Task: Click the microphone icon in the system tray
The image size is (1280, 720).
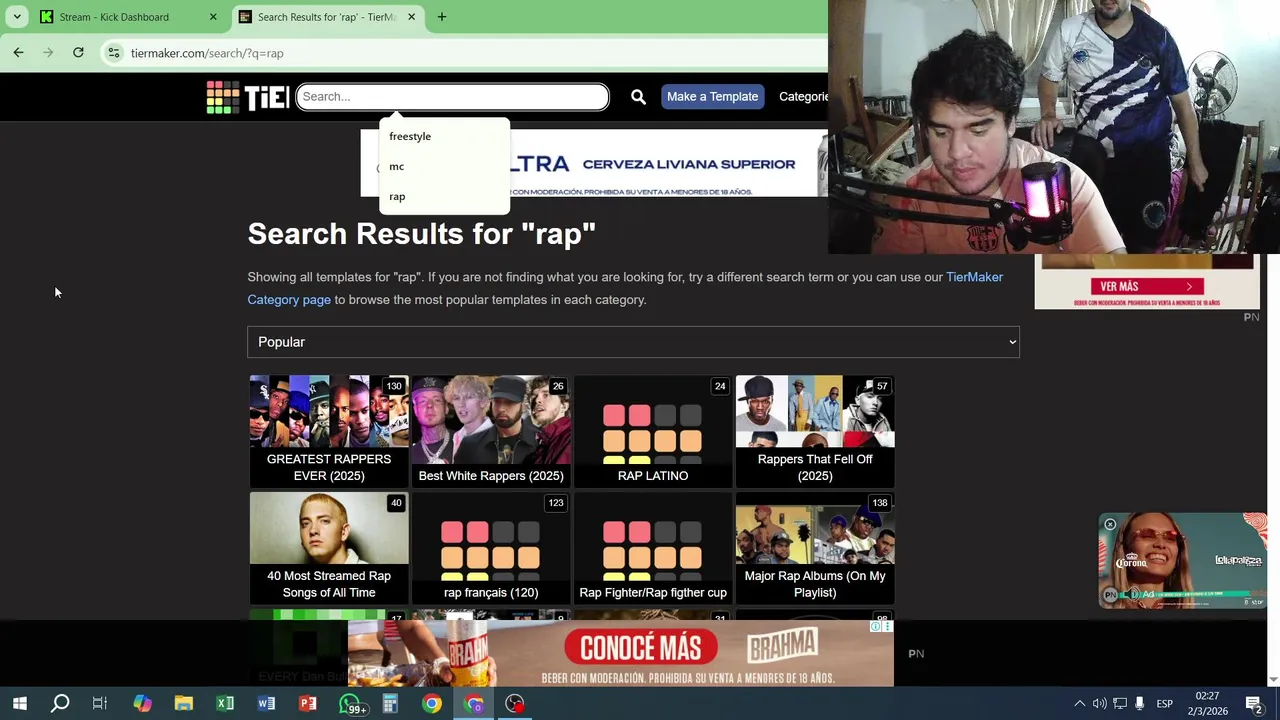Action: 1139,704
